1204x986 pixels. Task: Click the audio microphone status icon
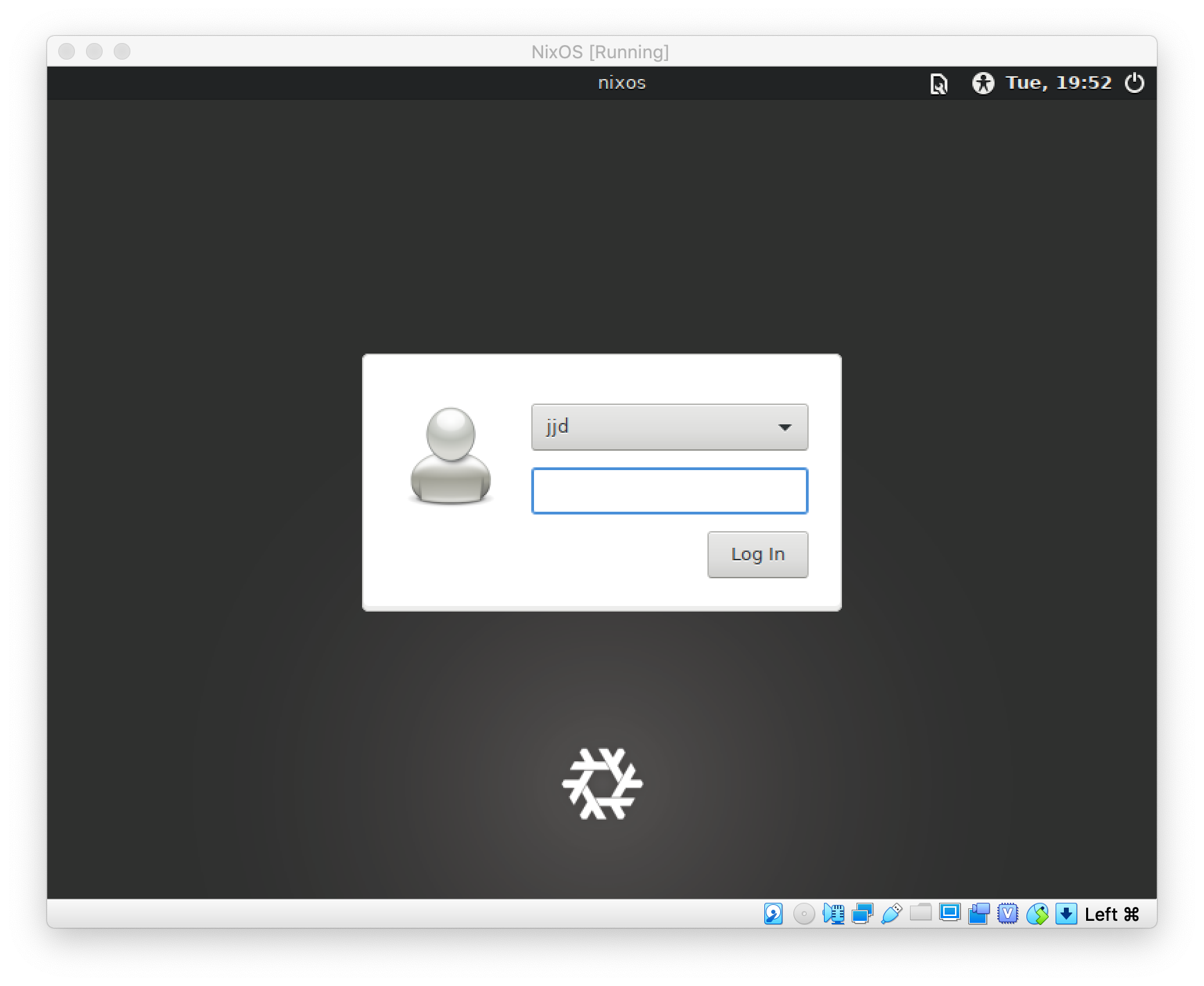(x=833, y=914)
